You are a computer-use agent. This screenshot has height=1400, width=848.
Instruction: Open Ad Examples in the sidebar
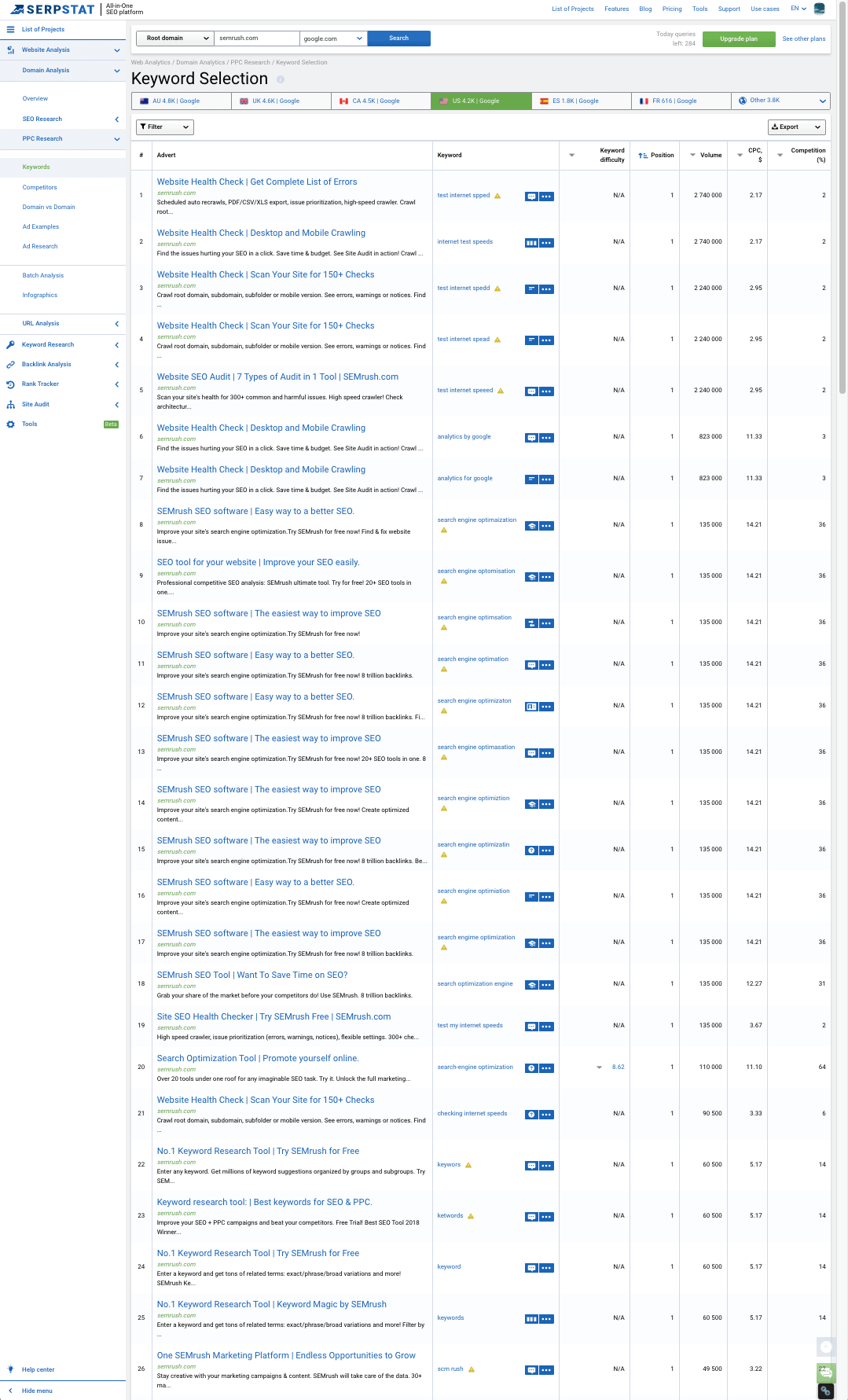tap(41, 227)
